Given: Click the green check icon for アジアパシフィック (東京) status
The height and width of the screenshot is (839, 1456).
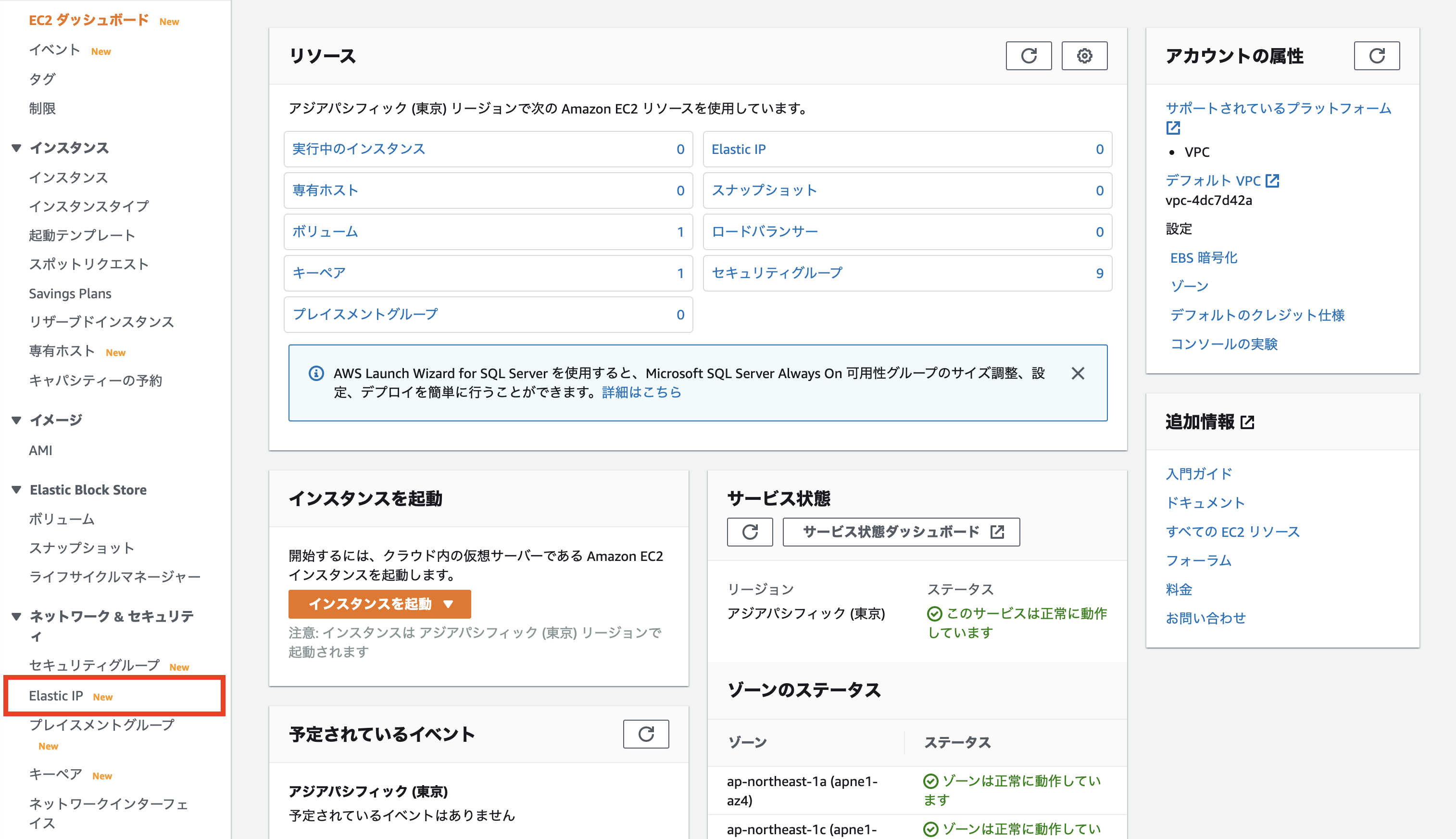Looking at the screenshot, I should (934, 614).
